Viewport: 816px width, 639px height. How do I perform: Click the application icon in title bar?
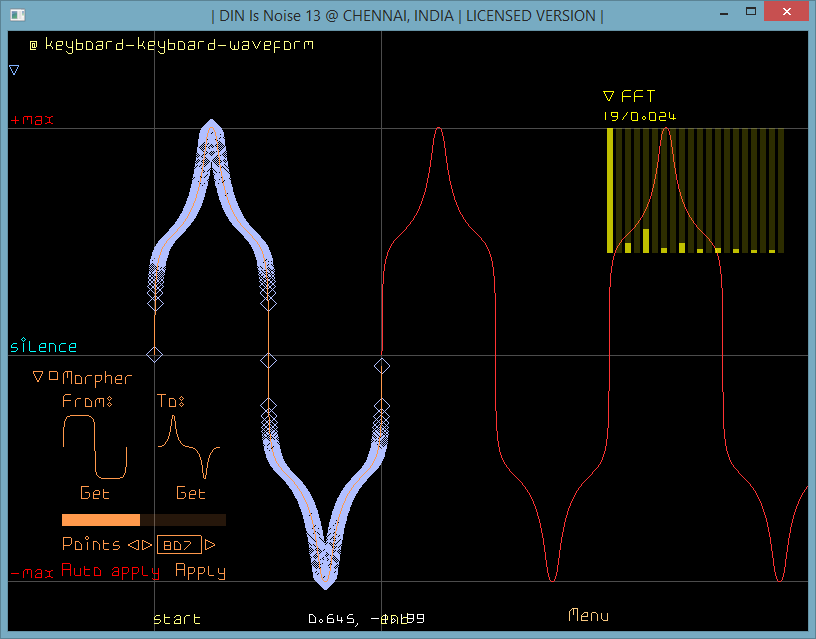coord(16,15)
